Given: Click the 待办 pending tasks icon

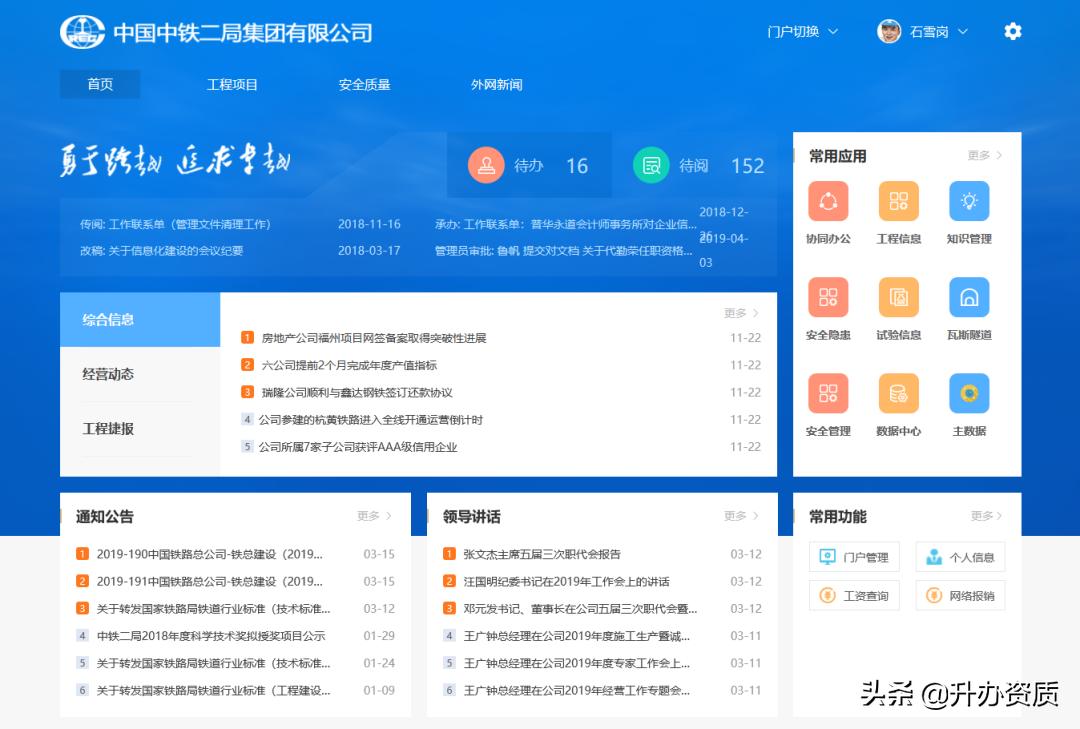Looking at the screenshot, I should (487, 166).
